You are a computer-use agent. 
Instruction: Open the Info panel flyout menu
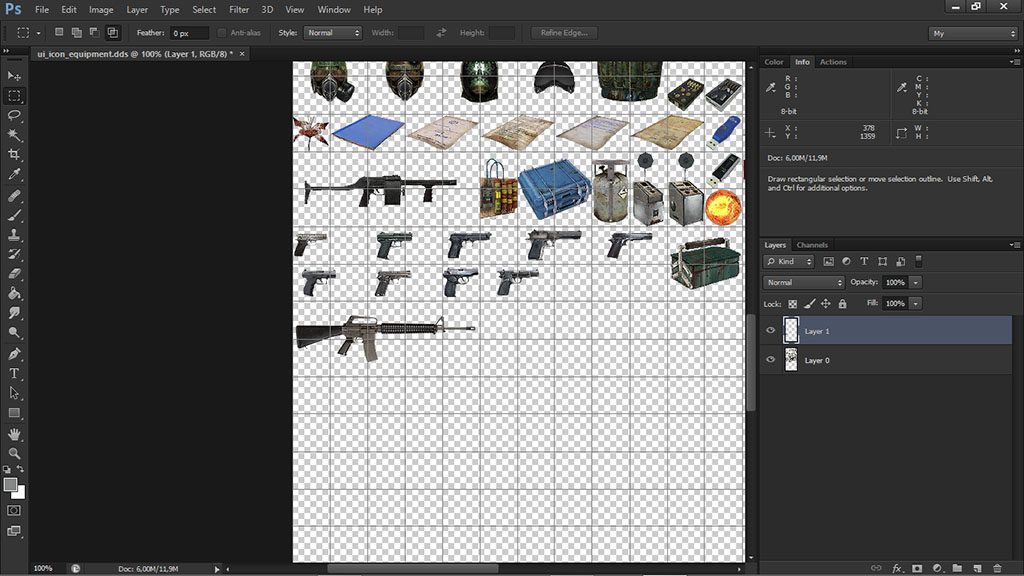[x=1015, y=62]
